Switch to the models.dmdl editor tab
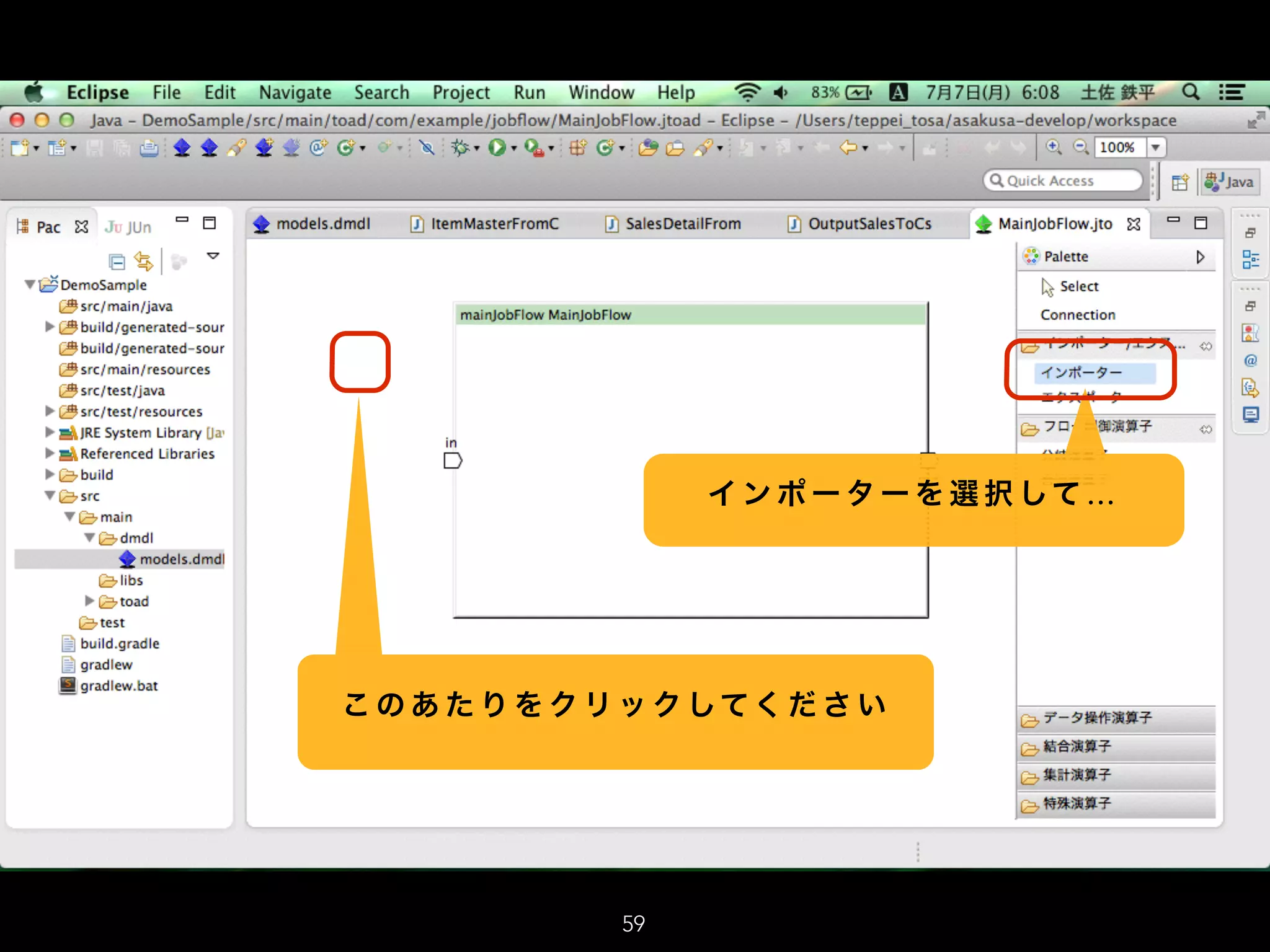 pyautogui.click(x=322, y=224)
